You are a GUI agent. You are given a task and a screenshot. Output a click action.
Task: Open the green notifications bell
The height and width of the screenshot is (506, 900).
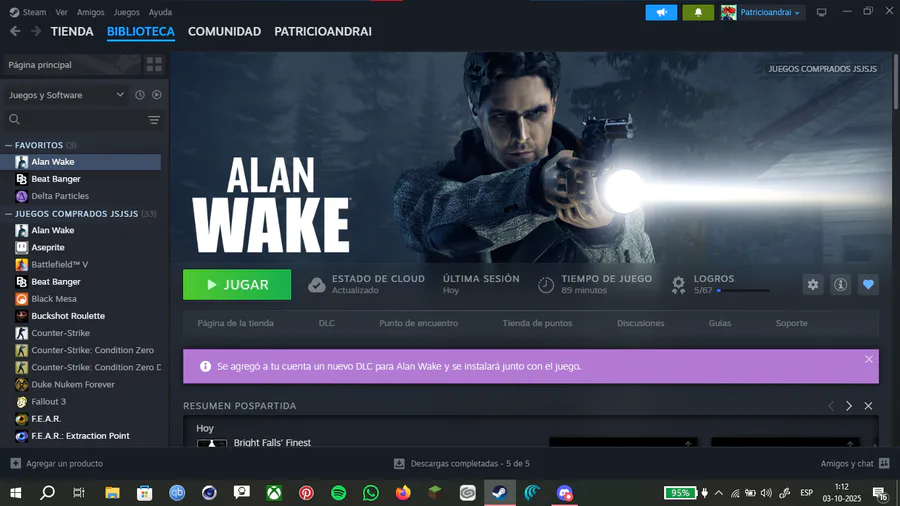coord(698,12)
